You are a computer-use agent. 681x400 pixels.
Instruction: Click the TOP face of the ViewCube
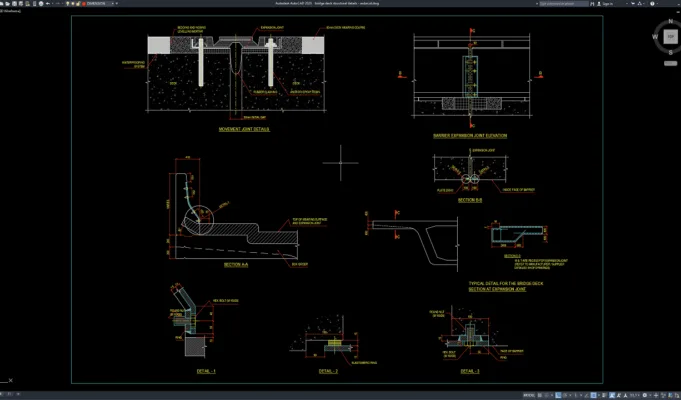click(x=670, y=37)
